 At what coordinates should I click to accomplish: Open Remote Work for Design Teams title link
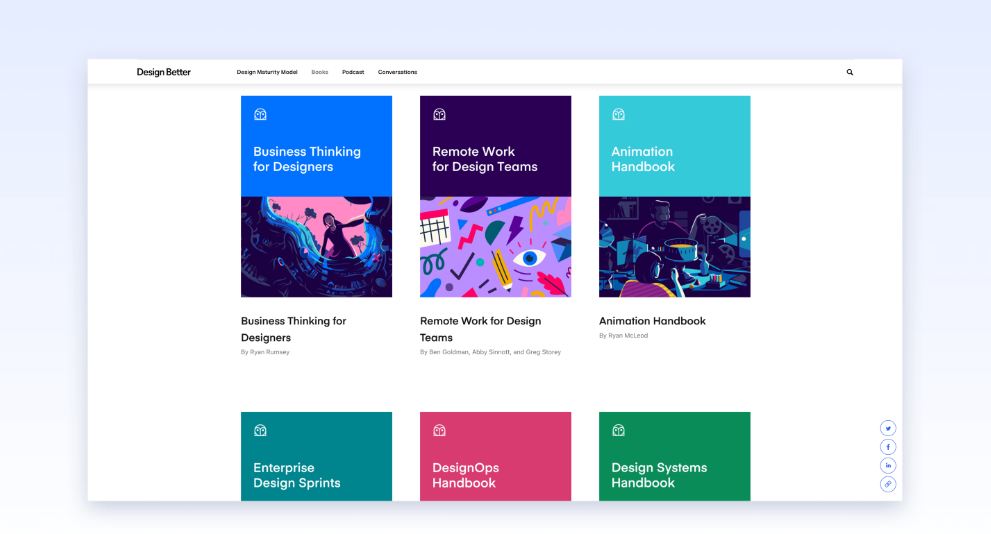[480, 329]
